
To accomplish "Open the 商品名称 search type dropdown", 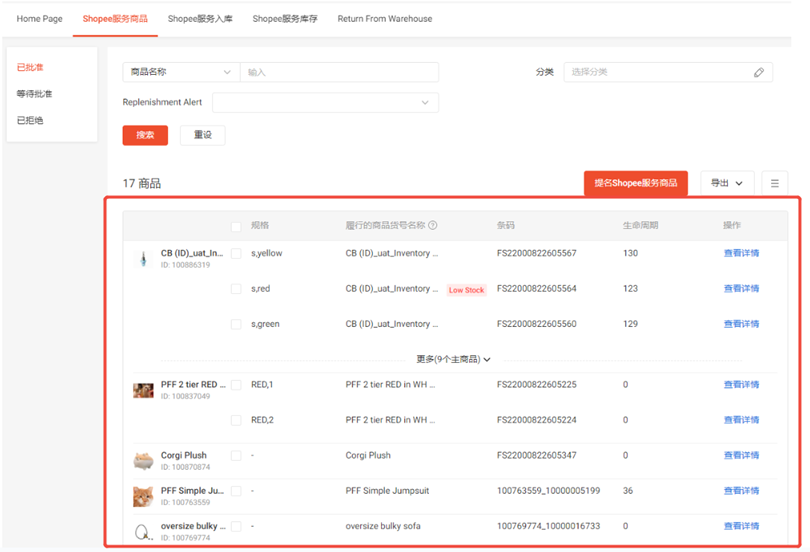I will coord(181,72).
